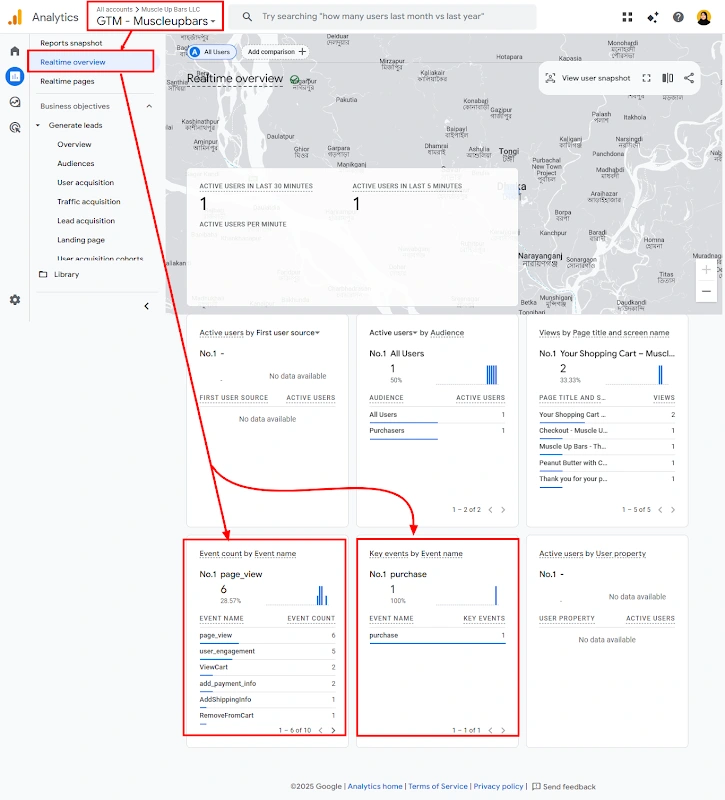Viewport: 725px width, 800px height.
Task: Open the Advertising icon in left rail
Action: click(15, 128)
